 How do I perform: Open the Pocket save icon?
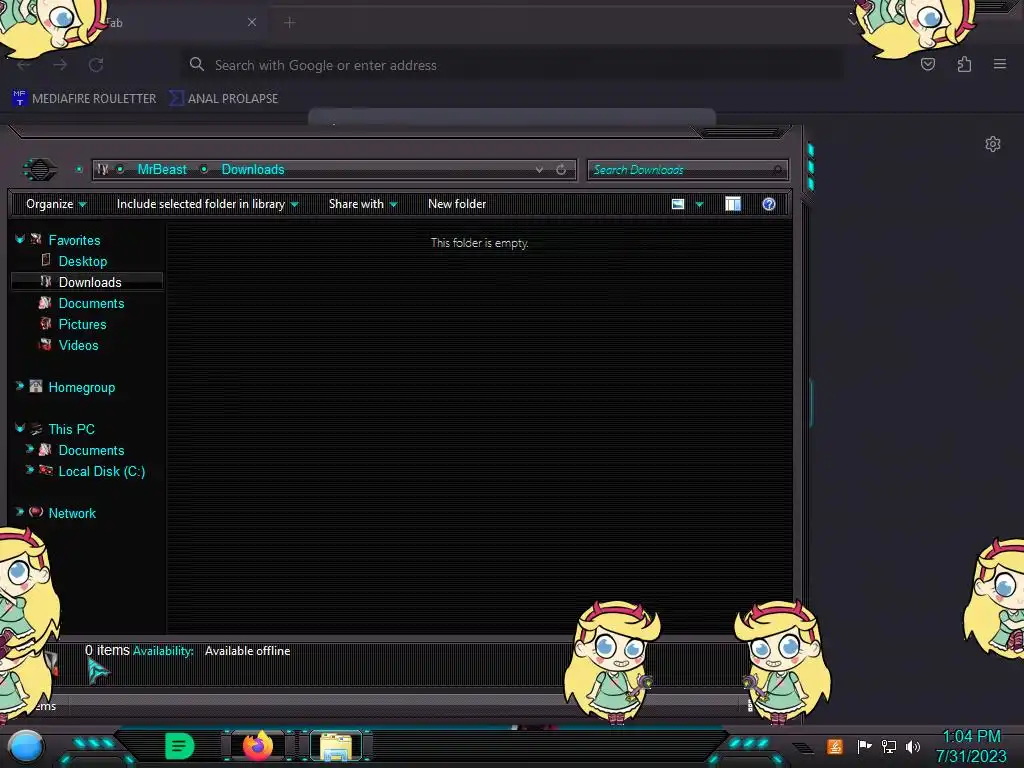(x=927, y=64)
